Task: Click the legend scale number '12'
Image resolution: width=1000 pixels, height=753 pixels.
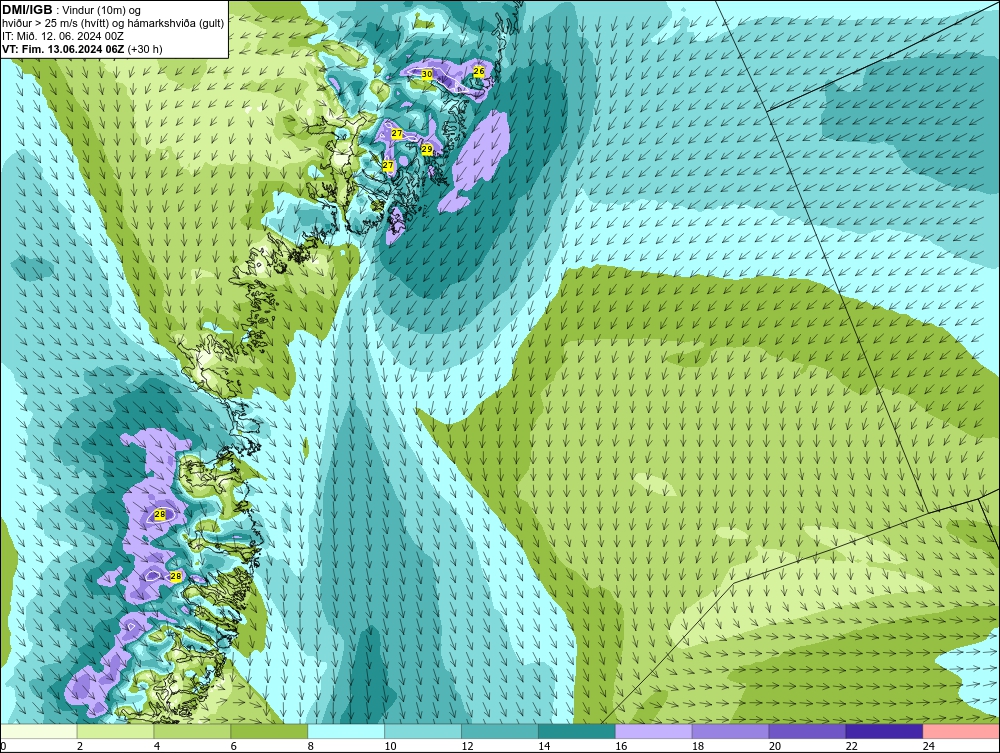Action: (x=467, y=746)
